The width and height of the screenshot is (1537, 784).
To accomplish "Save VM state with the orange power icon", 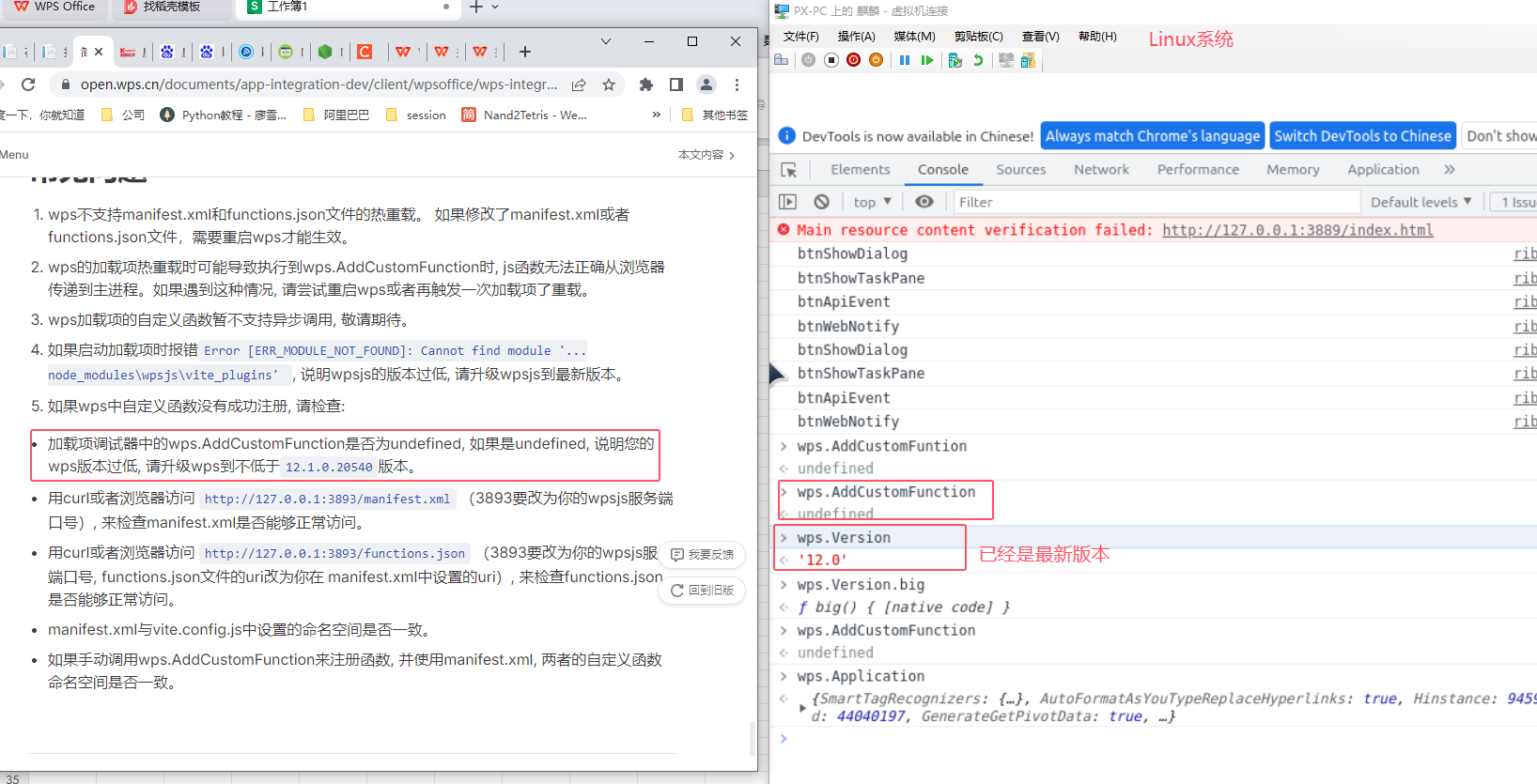I will tap(876, 60).
